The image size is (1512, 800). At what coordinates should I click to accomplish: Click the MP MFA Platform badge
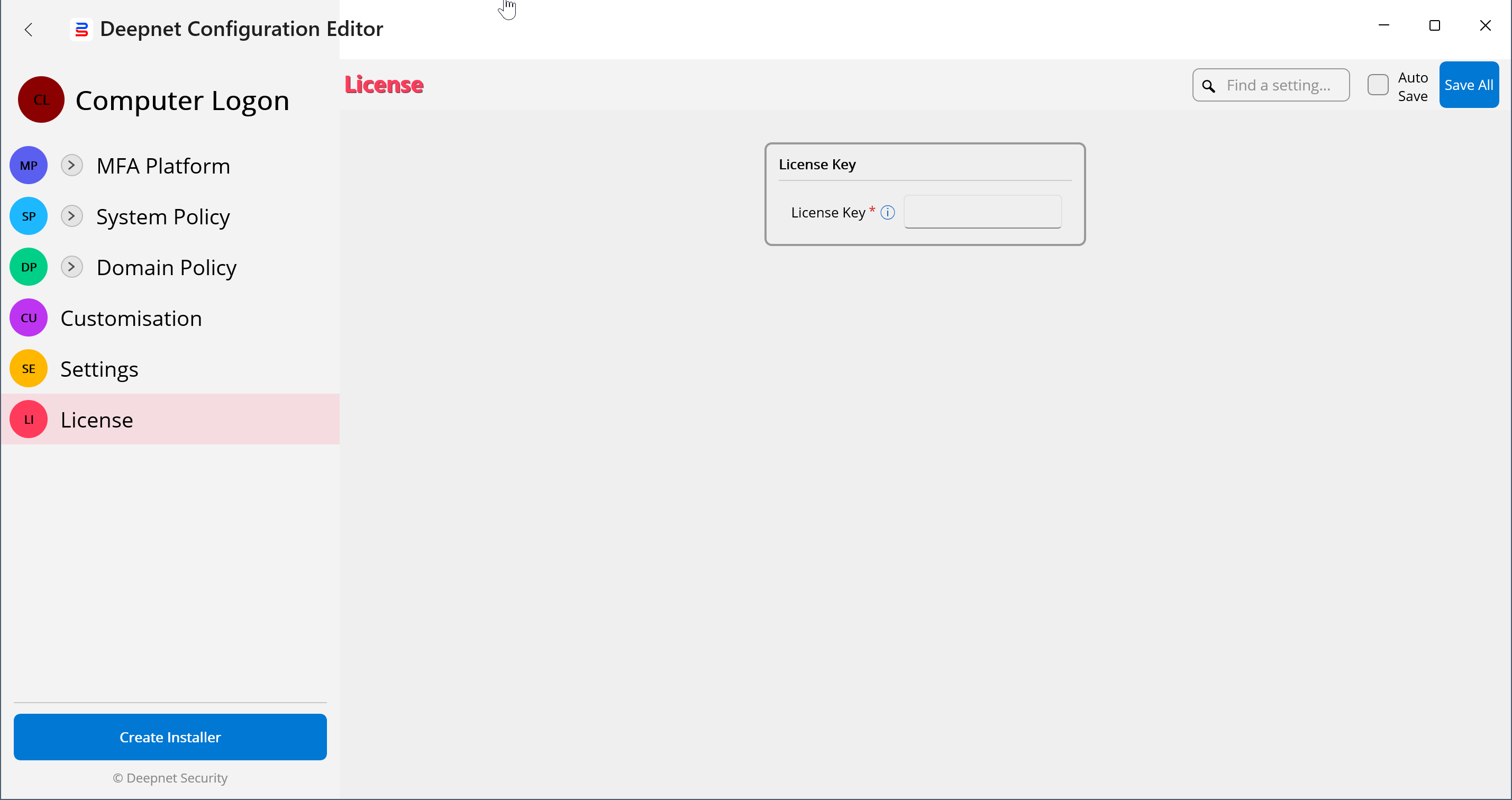coord(29,166)
